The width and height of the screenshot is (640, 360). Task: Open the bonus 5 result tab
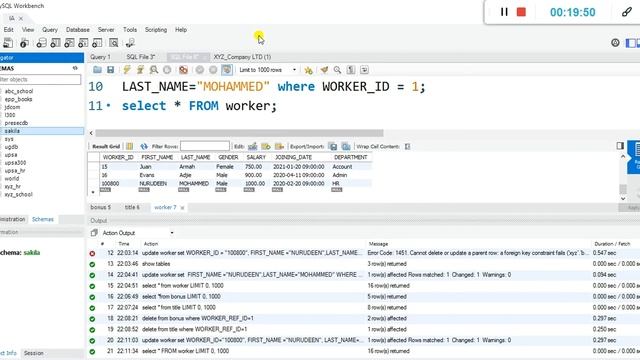point(100,207)
